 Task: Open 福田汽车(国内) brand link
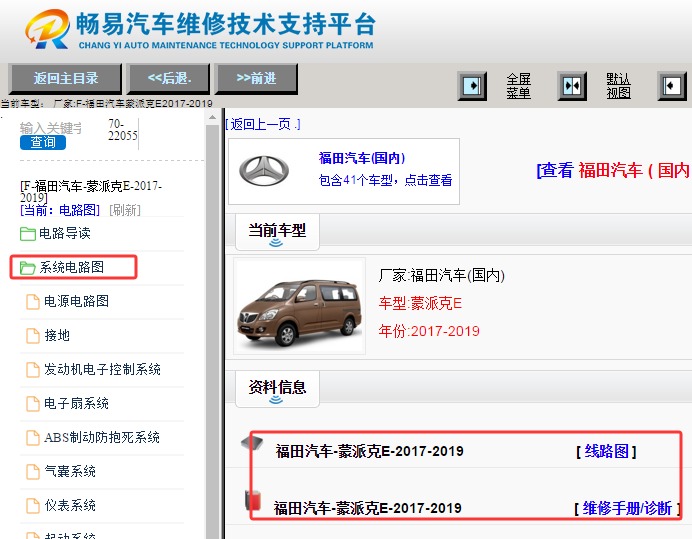(362, 158)
